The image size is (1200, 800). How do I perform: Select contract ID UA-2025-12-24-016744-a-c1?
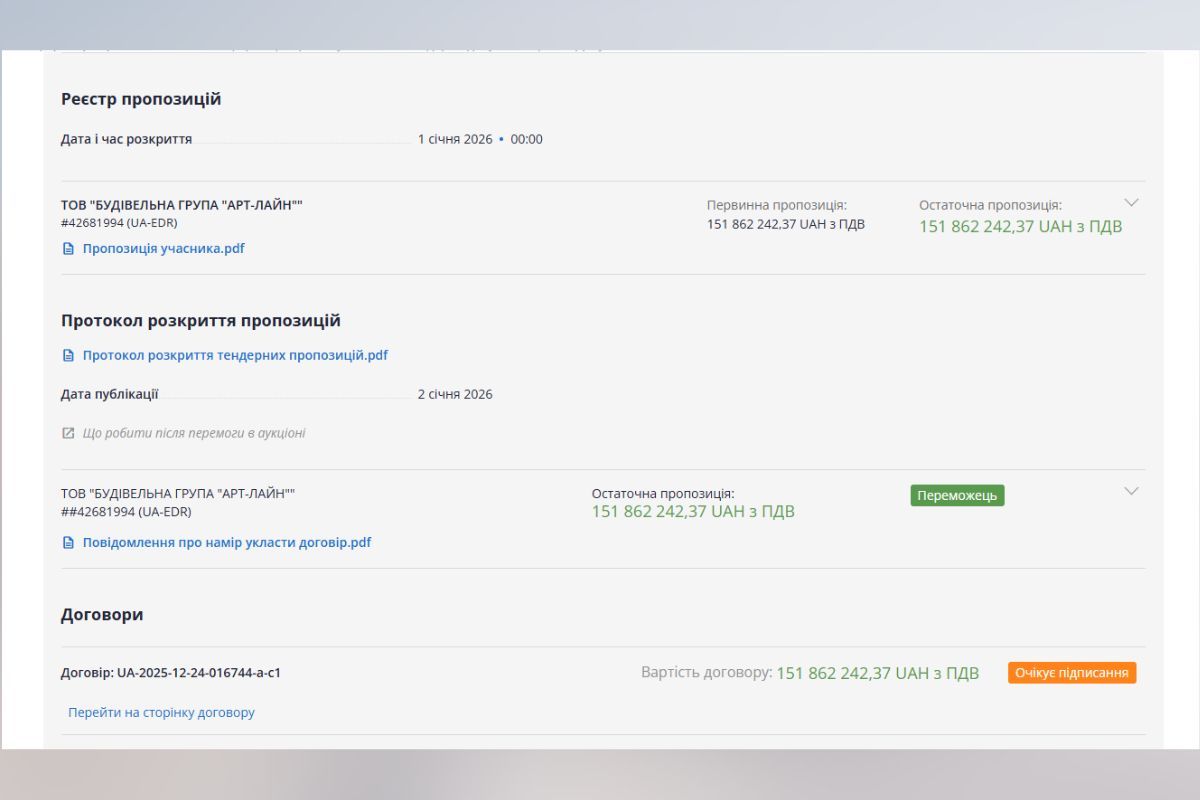tap(198, 673)
